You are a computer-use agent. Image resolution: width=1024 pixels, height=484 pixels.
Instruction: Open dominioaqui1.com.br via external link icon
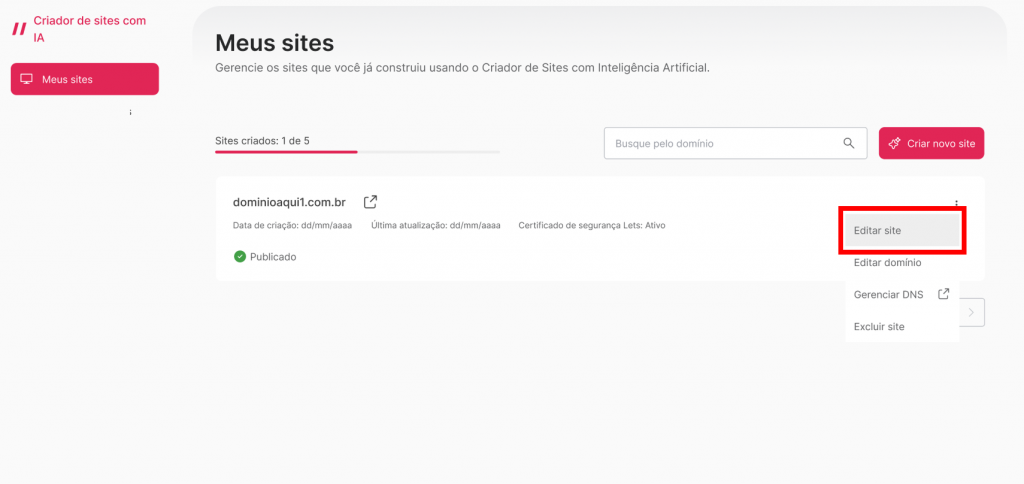pyautogui.click(x=370, y=202)
